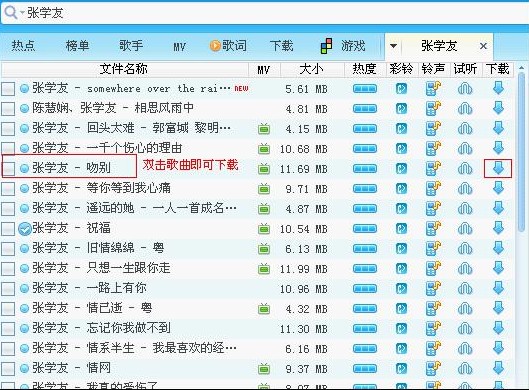Select the song row 忘记你我做不到
Screen dimensions: 529x390
[258, 328]
